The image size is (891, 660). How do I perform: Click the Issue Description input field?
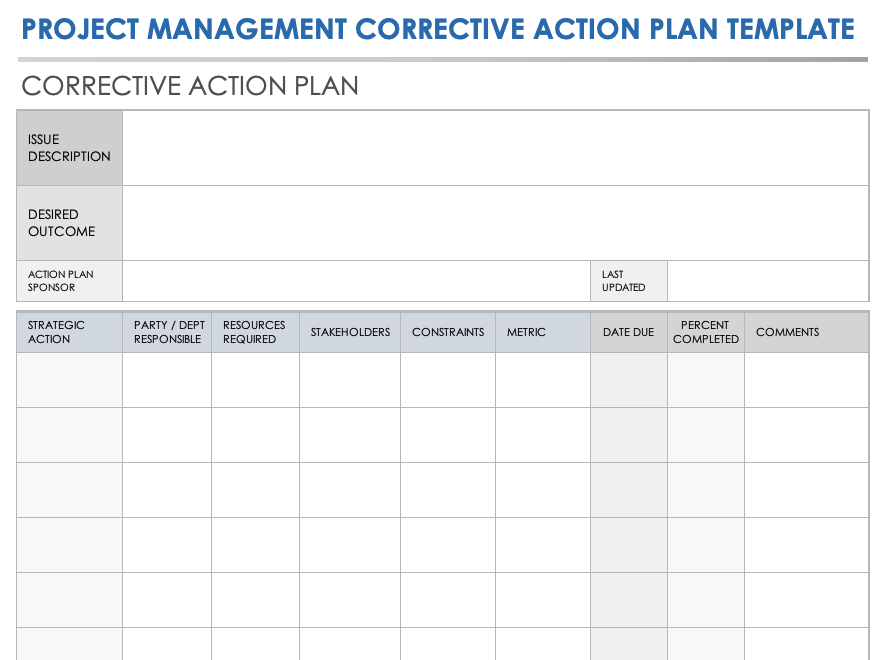click(495, 148)
